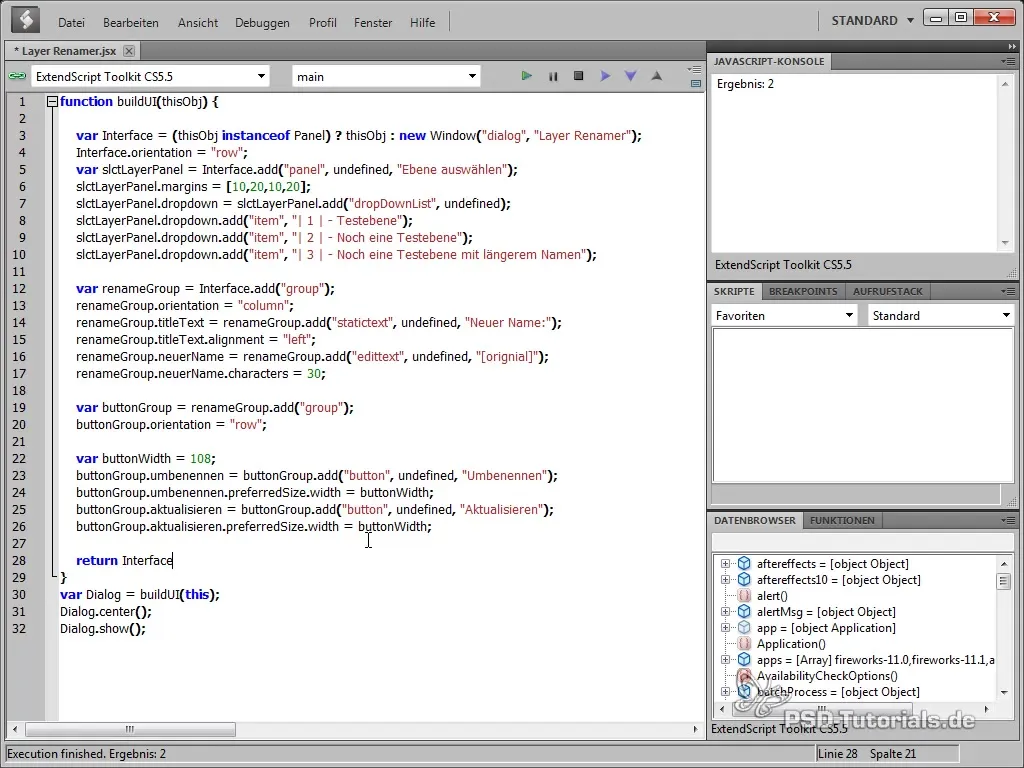Viewport: 1024px width, 768px height.
Task: Expand the alertMsg tree node
Action: [725, 612]
